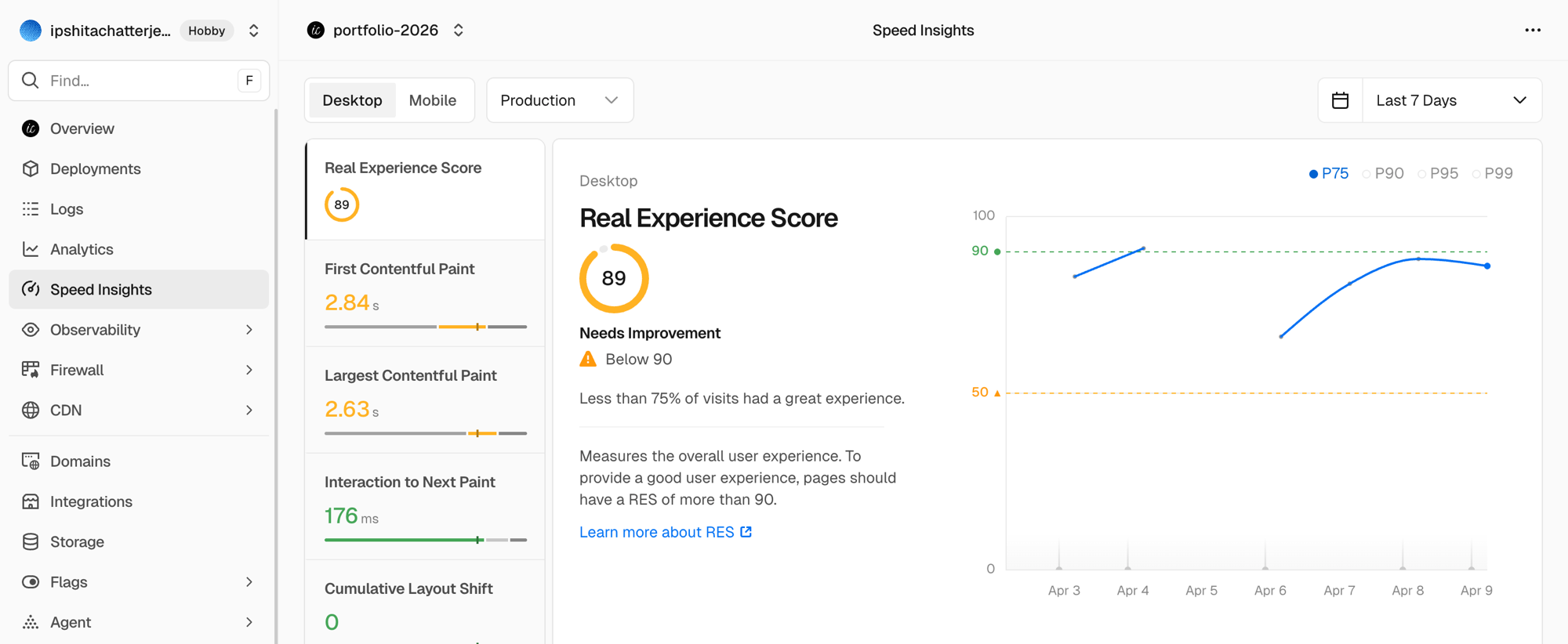Open the three-dot more options menu
1568x644 pixels.
pyautogui.click(x=1533, y=31)
